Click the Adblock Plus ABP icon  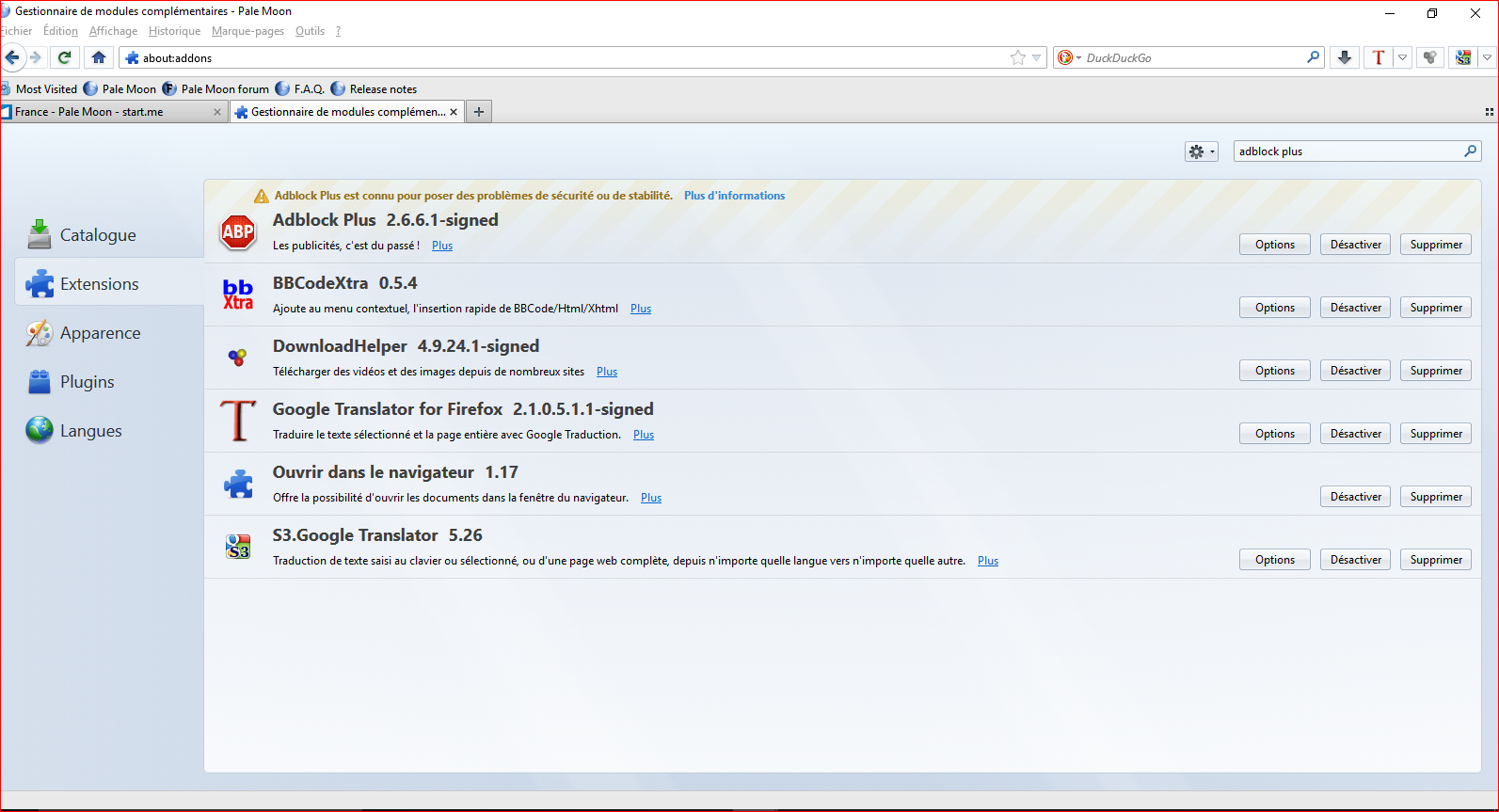238,231
